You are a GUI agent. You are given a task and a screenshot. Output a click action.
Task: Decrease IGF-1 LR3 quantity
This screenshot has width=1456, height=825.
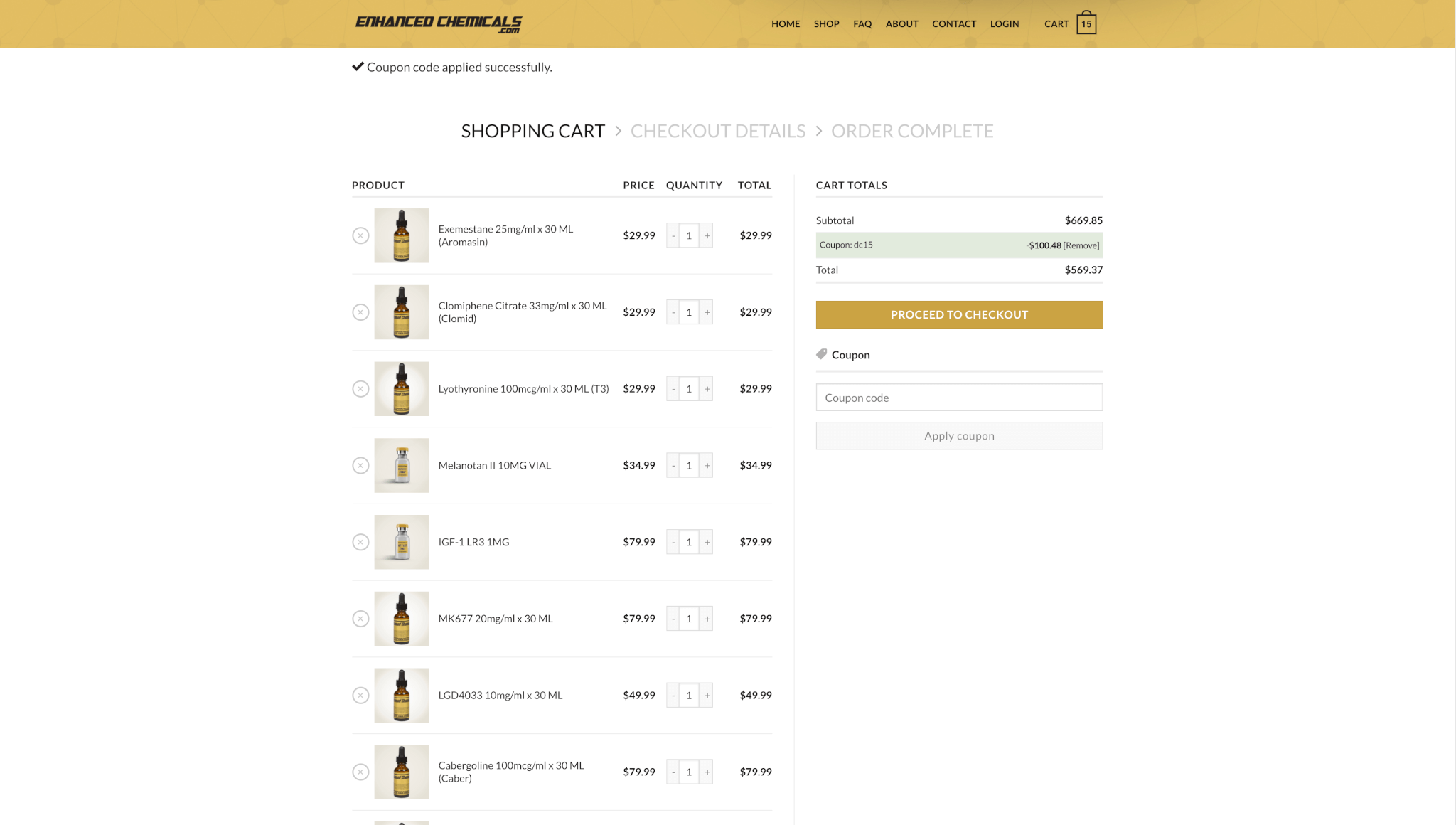tap(673, 542)
